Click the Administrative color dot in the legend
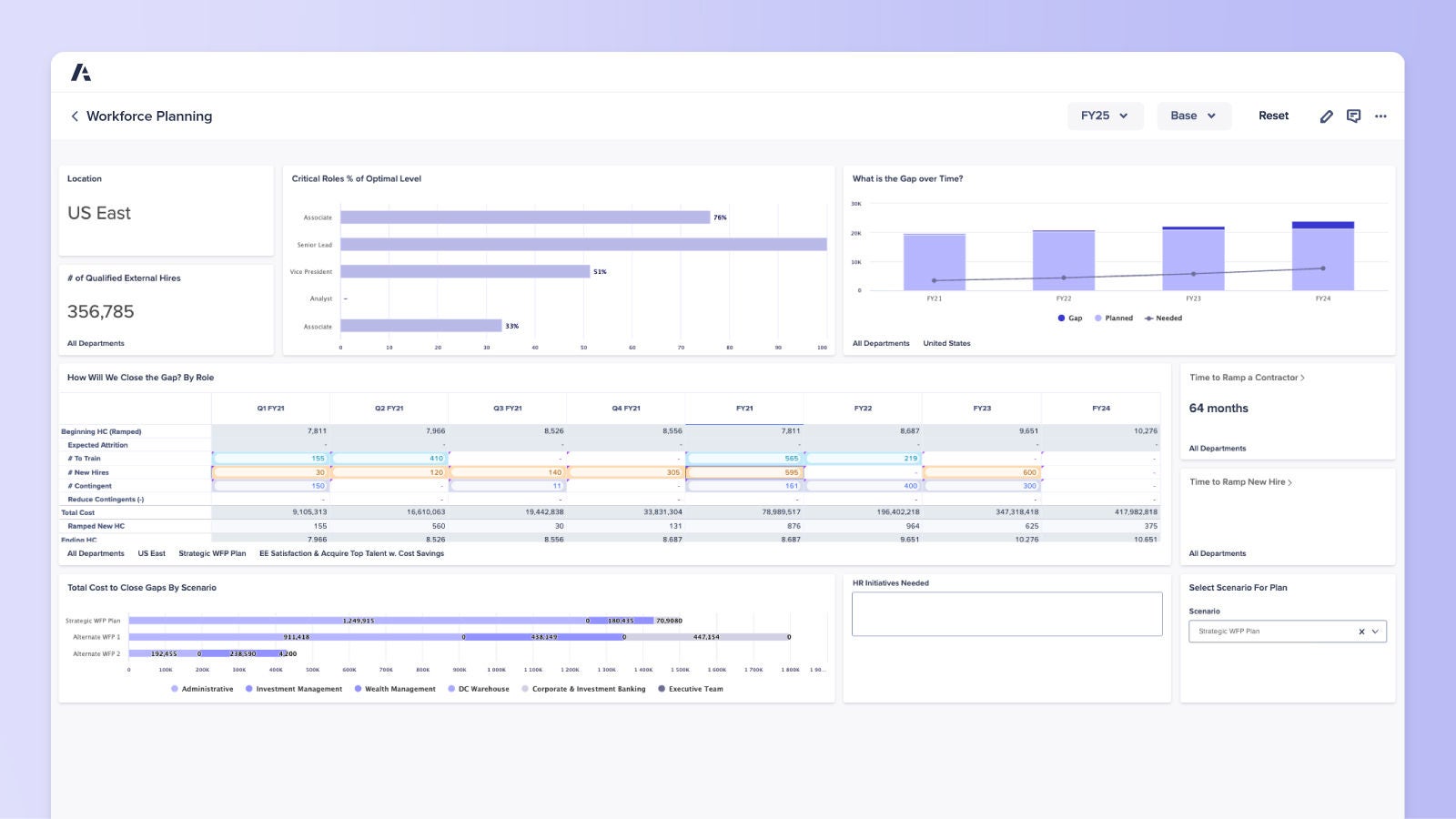 (x=174, y=689)
